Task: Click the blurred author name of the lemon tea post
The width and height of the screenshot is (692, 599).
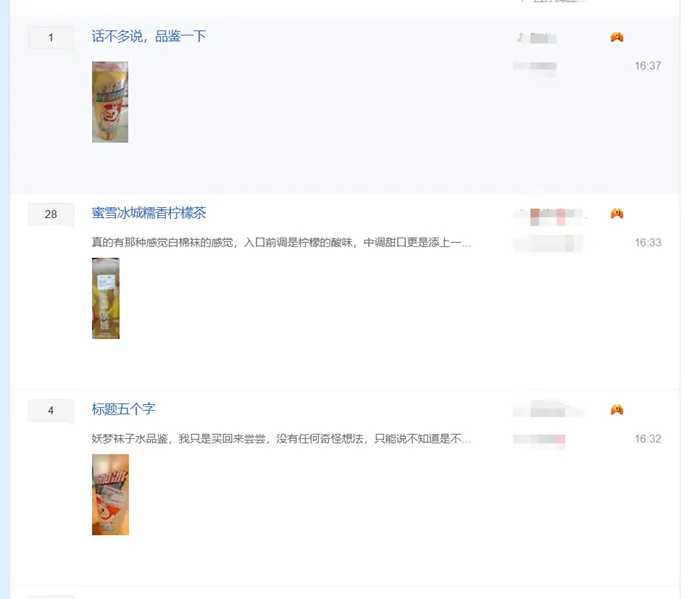Action: [x=549, y=216]
